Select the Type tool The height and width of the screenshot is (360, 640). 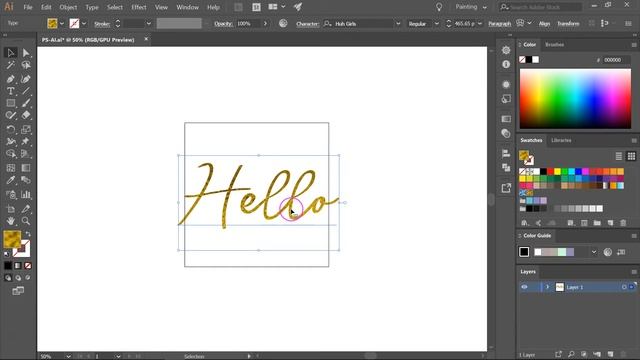click(x=11, y=91)
